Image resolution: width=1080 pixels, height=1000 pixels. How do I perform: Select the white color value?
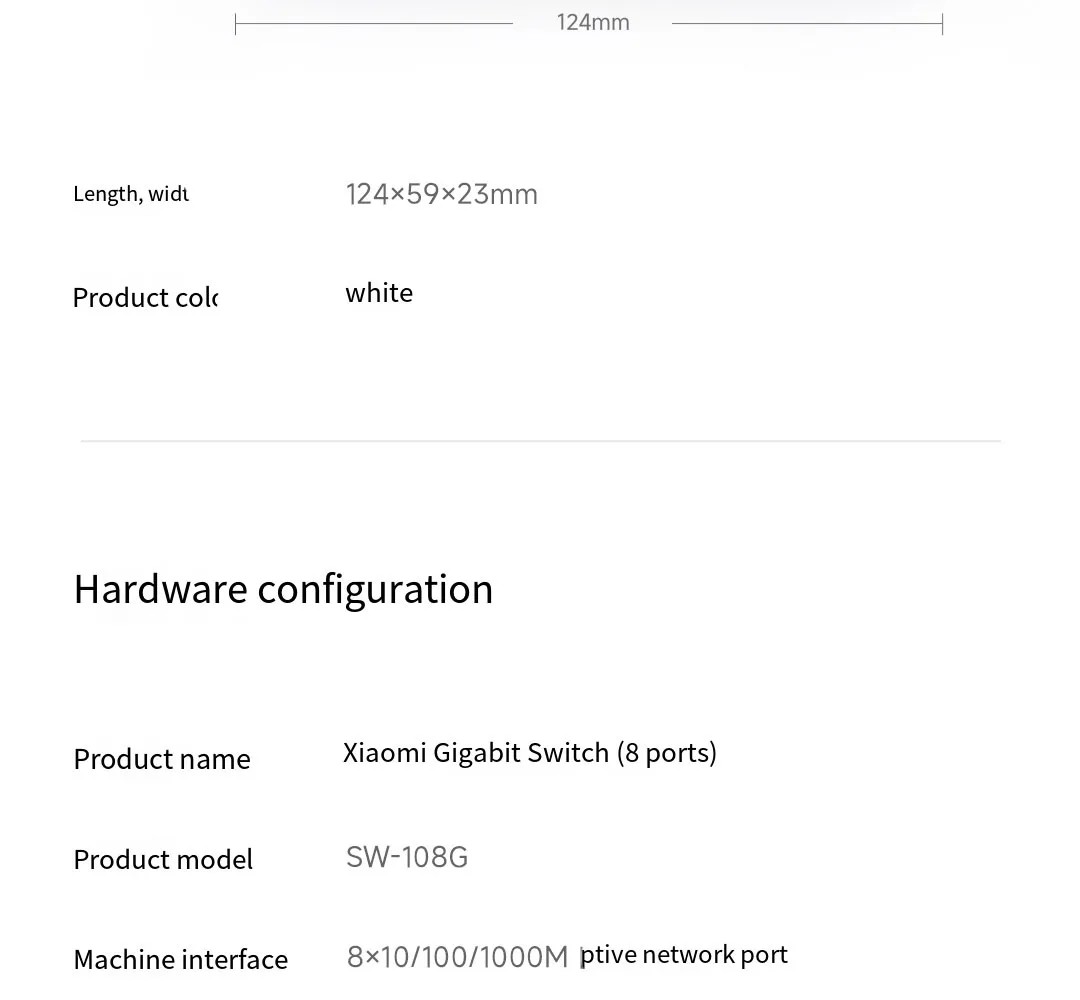point(379,293)
